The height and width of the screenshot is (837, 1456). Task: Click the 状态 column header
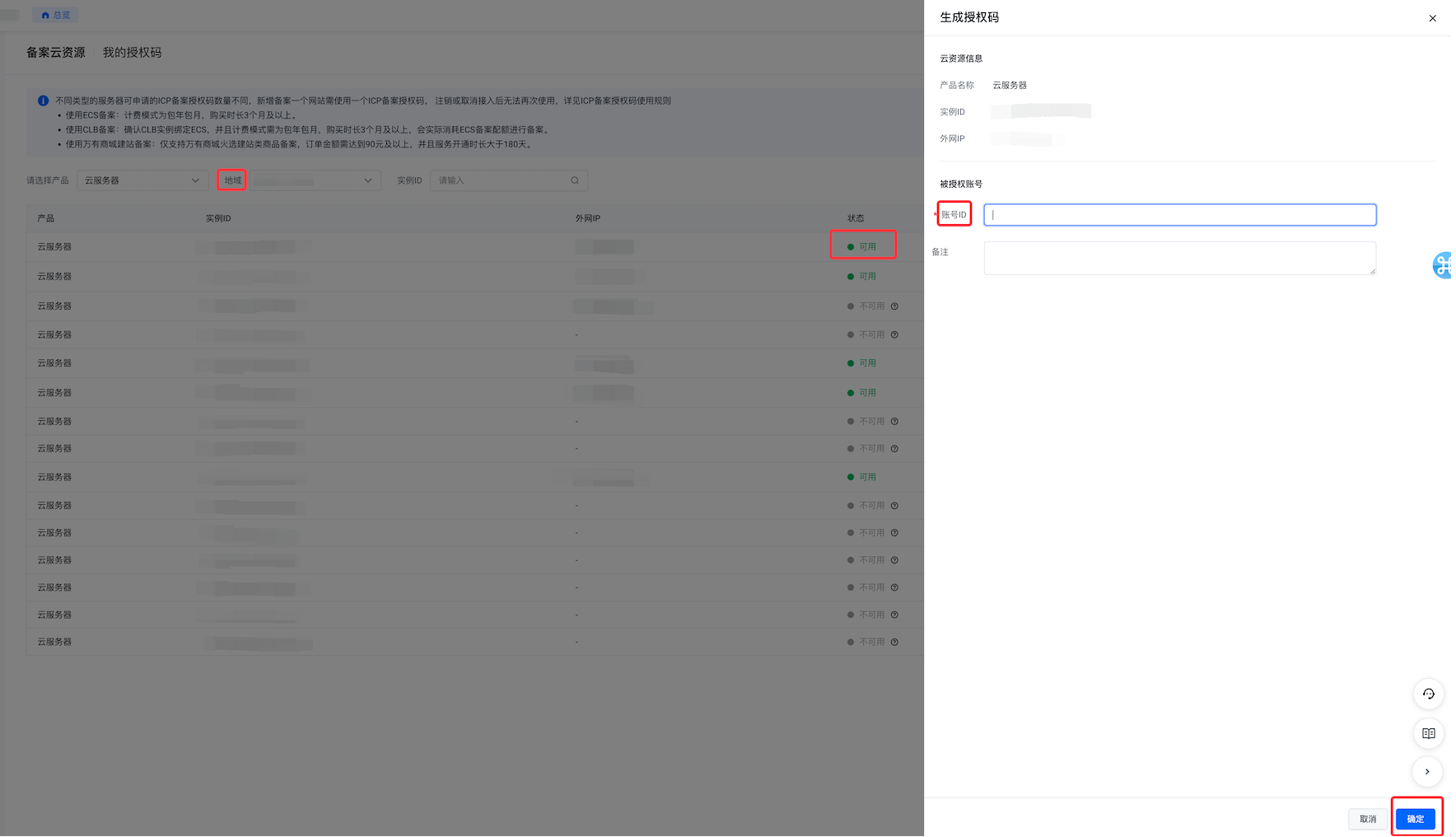pyautogui.click(x=856, y=218)
